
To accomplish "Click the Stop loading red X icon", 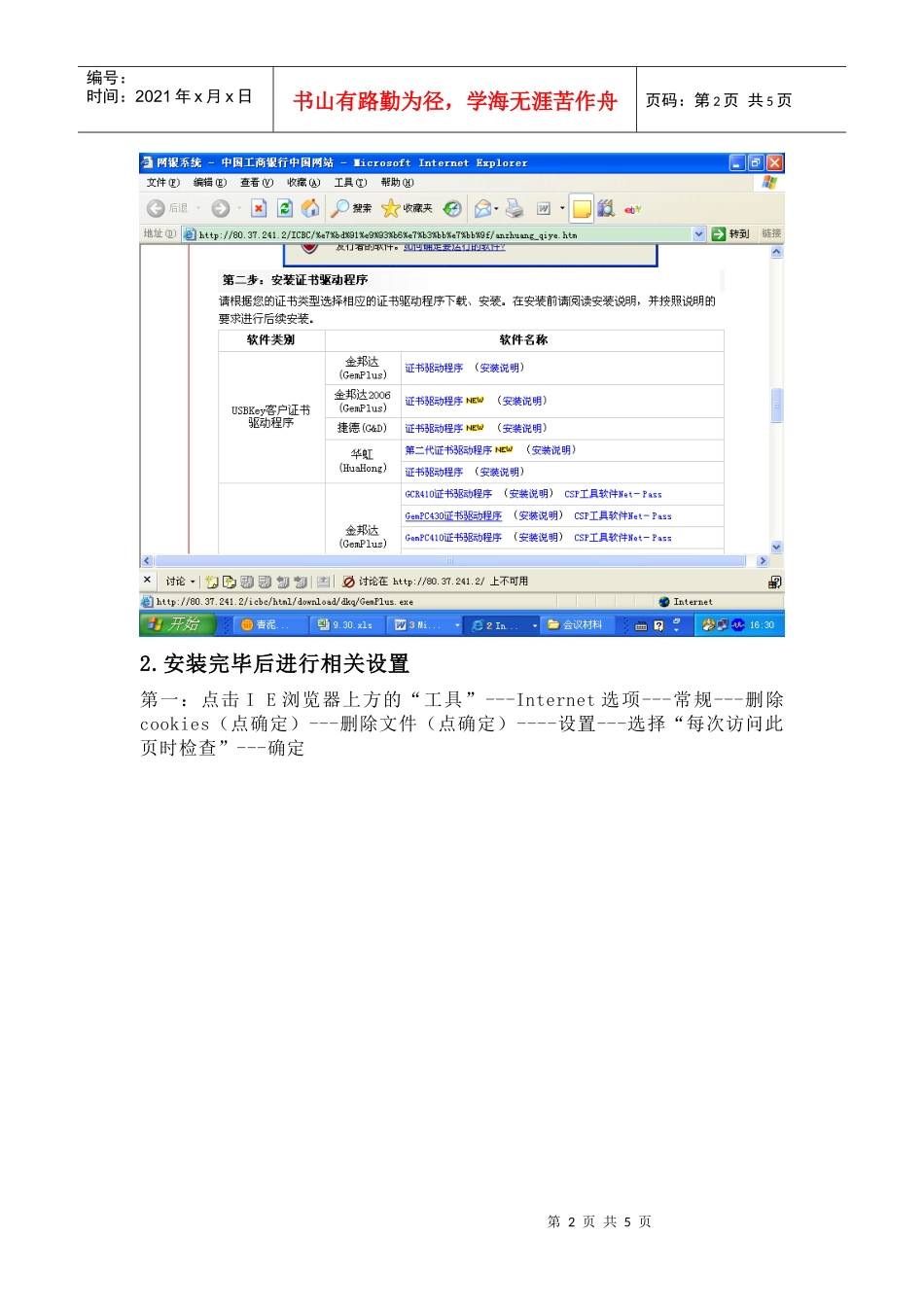I will pos(259,208).
